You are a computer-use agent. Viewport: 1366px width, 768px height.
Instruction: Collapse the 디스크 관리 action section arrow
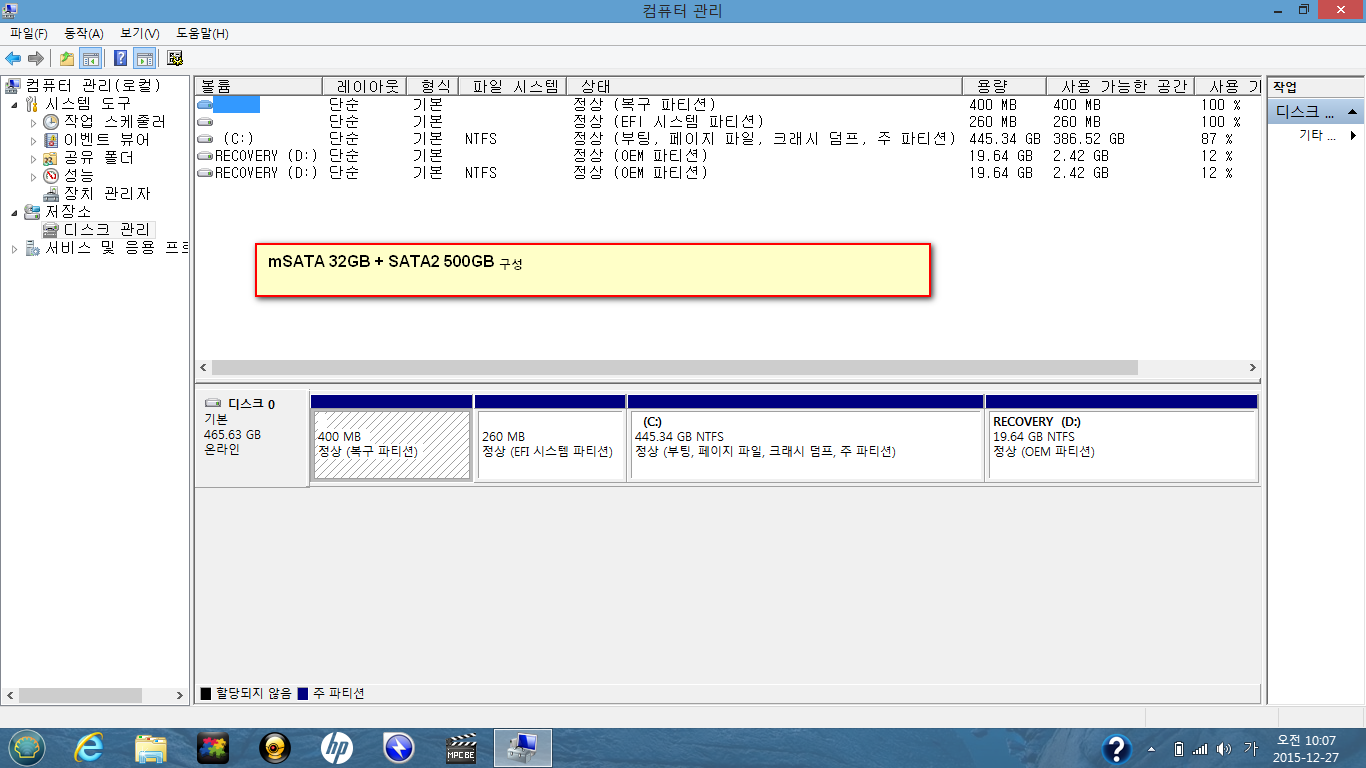(1352, 111)
